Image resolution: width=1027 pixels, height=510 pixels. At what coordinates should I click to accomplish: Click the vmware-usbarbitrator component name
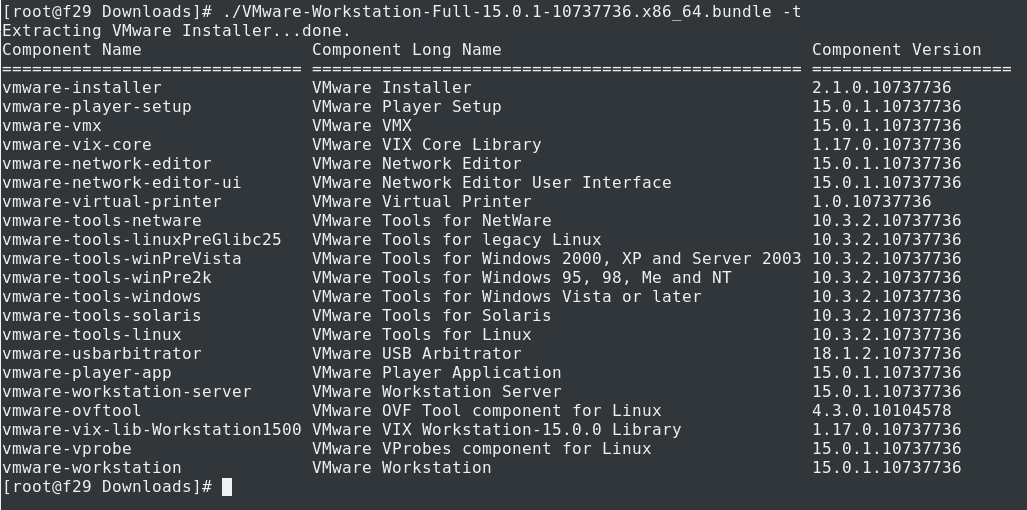point(102,354)
